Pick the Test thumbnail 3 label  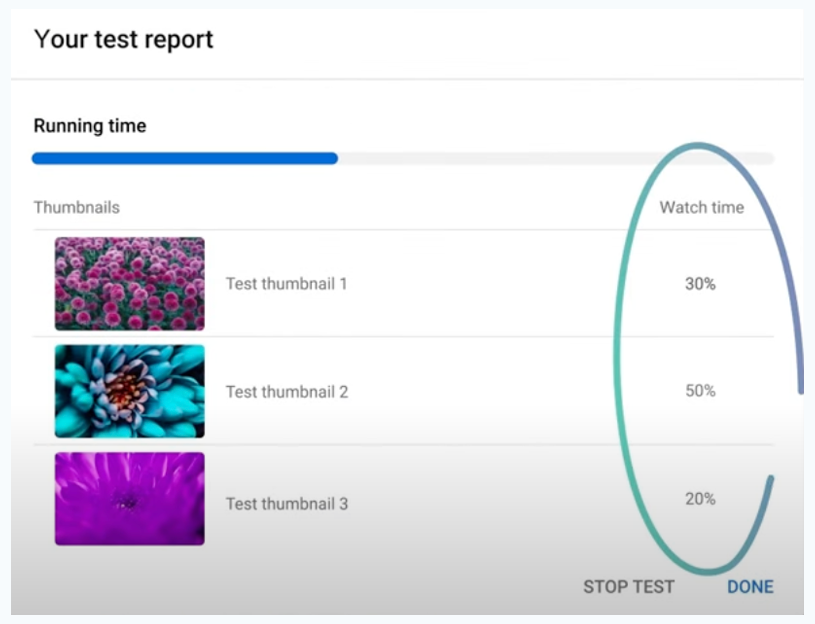click(x=287, y=504)
